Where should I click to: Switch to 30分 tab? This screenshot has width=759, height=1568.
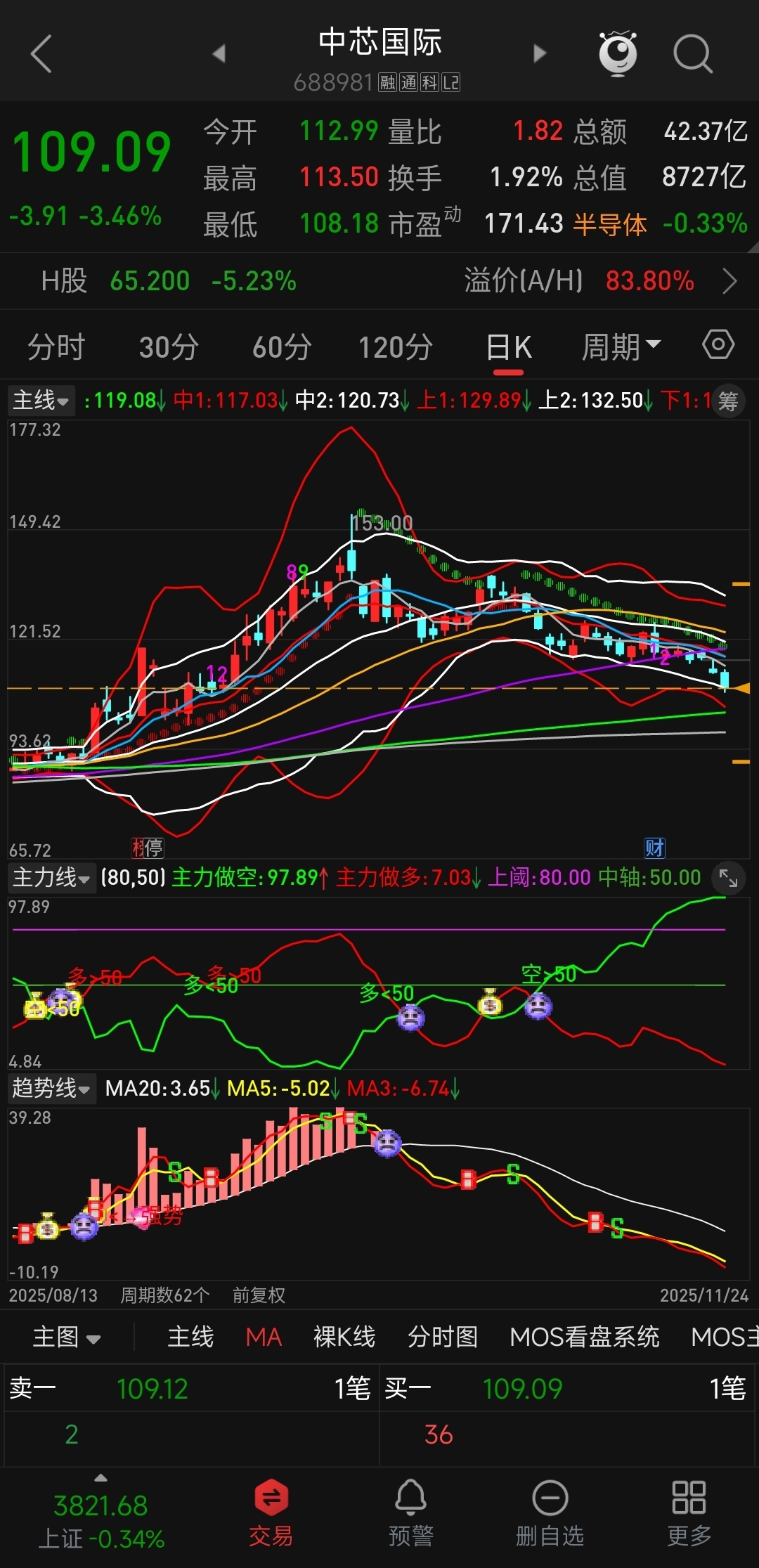(169, 346)
